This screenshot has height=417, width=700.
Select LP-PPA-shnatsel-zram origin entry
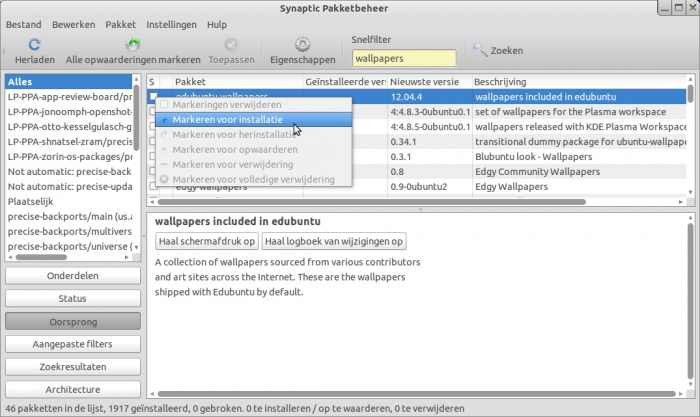[69, 142]
